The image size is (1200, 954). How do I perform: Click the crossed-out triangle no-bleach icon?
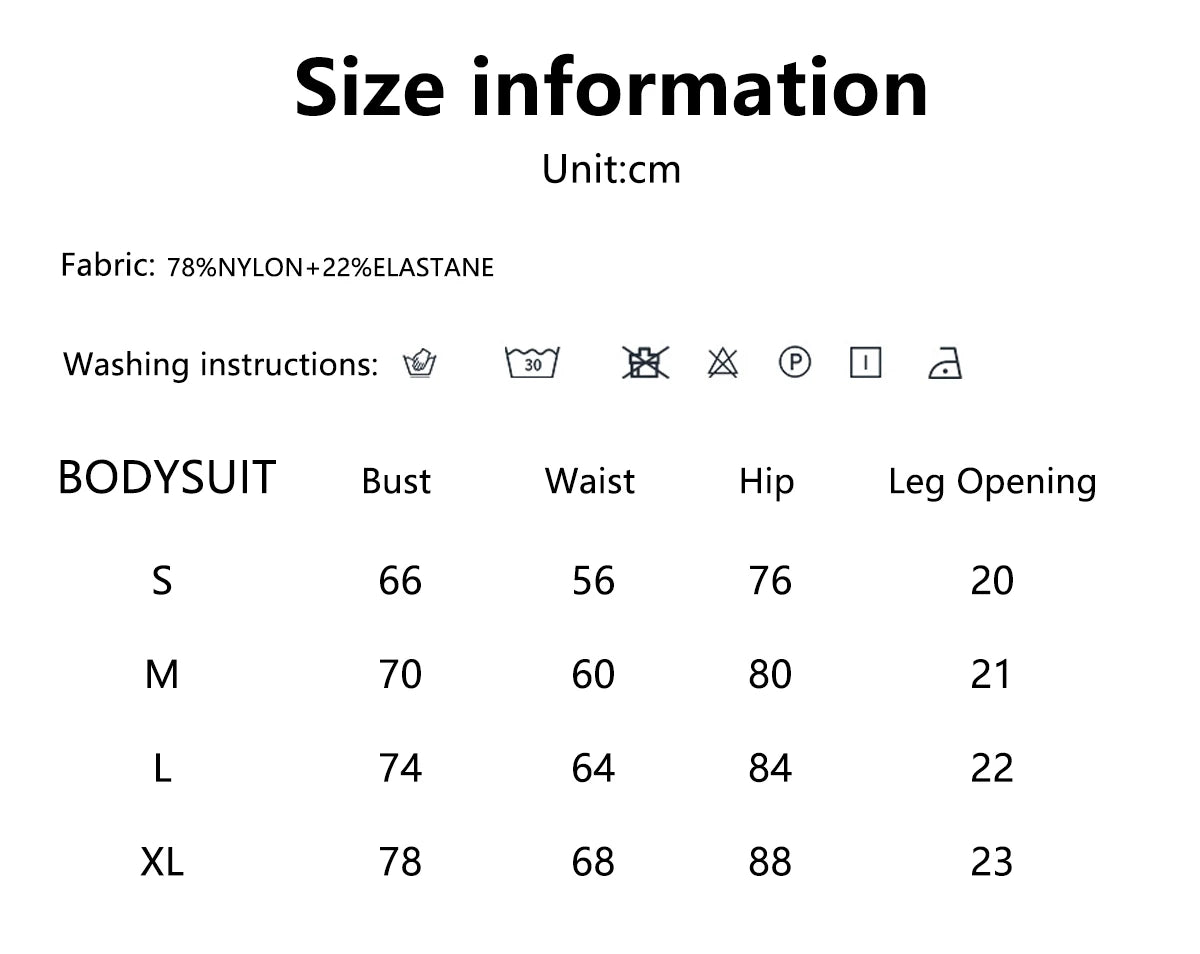722,362
